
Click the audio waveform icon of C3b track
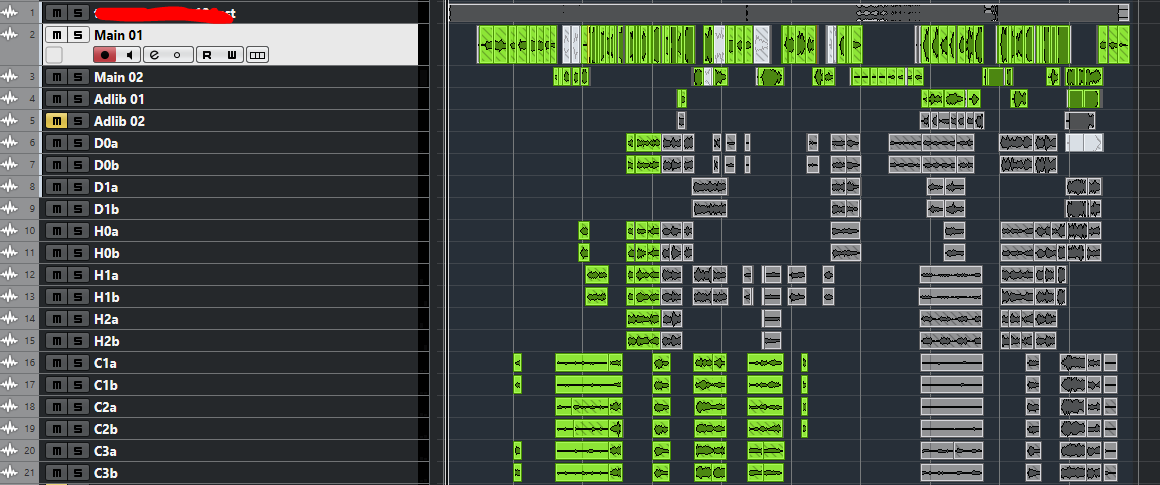[x=10, y=472]
